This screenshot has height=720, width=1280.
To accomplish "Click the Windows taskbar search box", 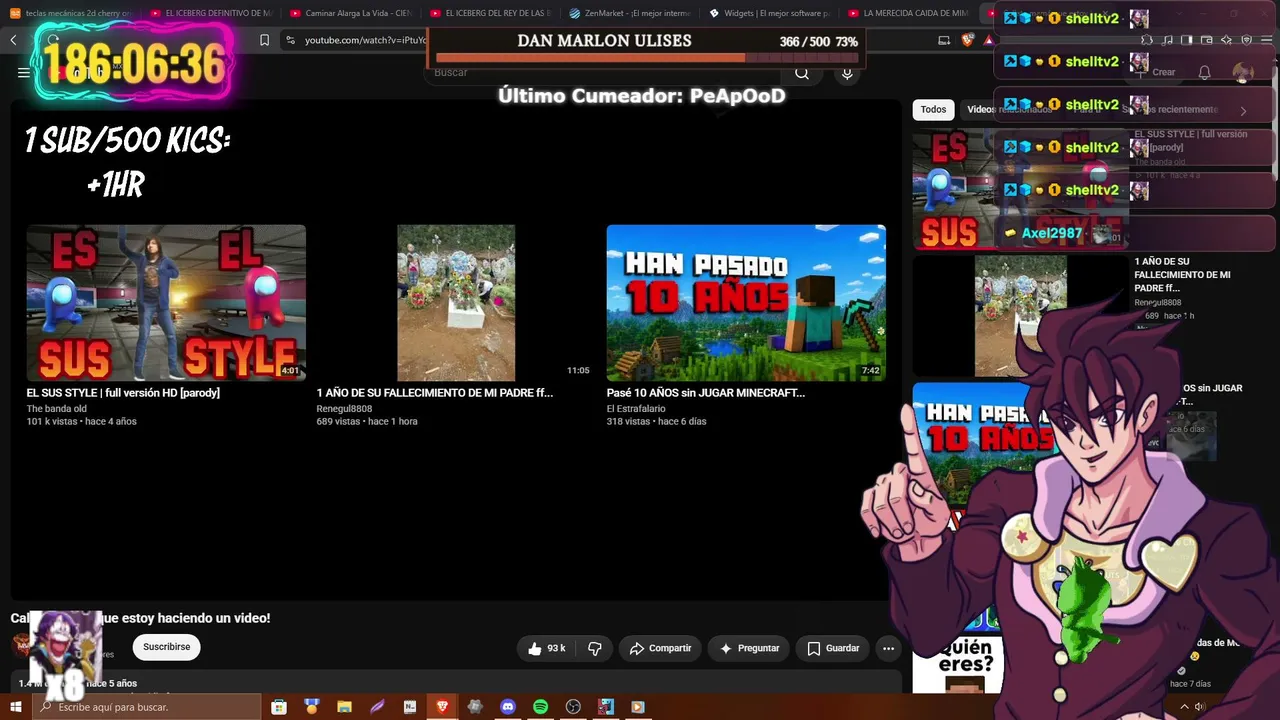I will point(146,707).
